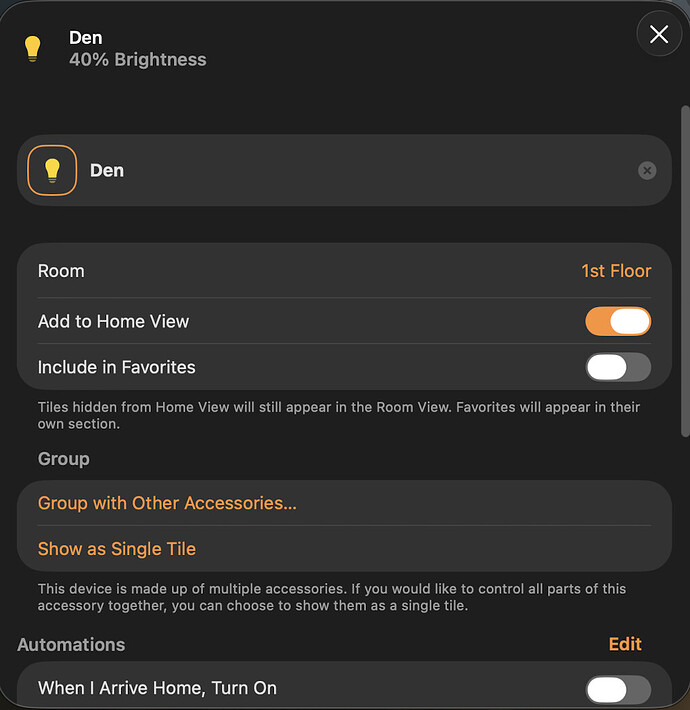
Task: Open the Den icon picker button
Action: (52, 171)
